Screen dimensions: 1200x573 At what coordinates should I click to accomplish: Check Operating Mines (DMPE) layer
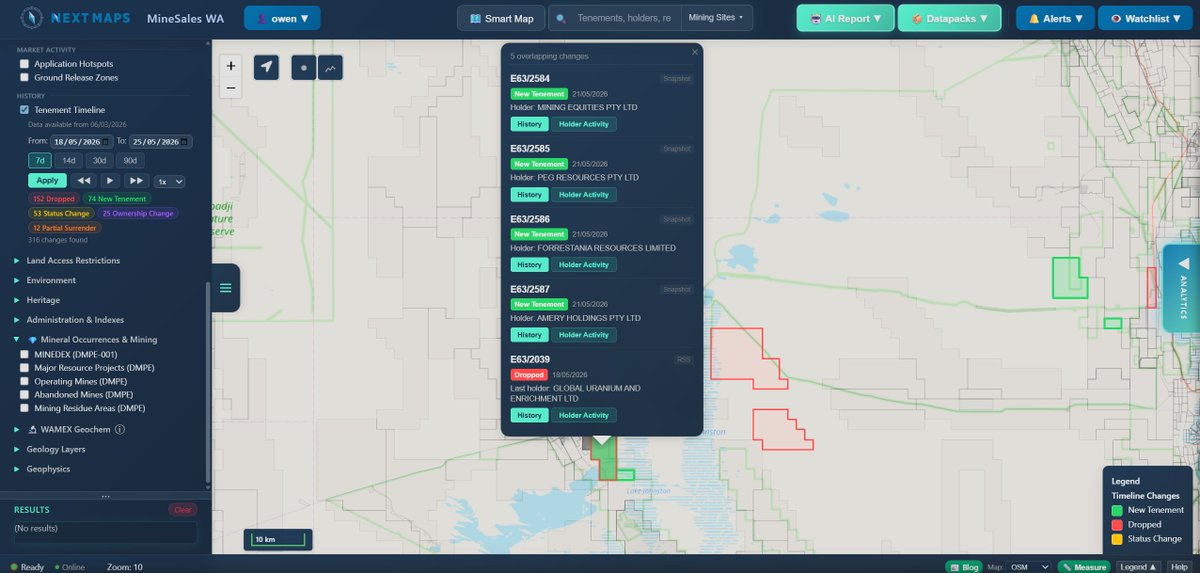click(25, 381)
